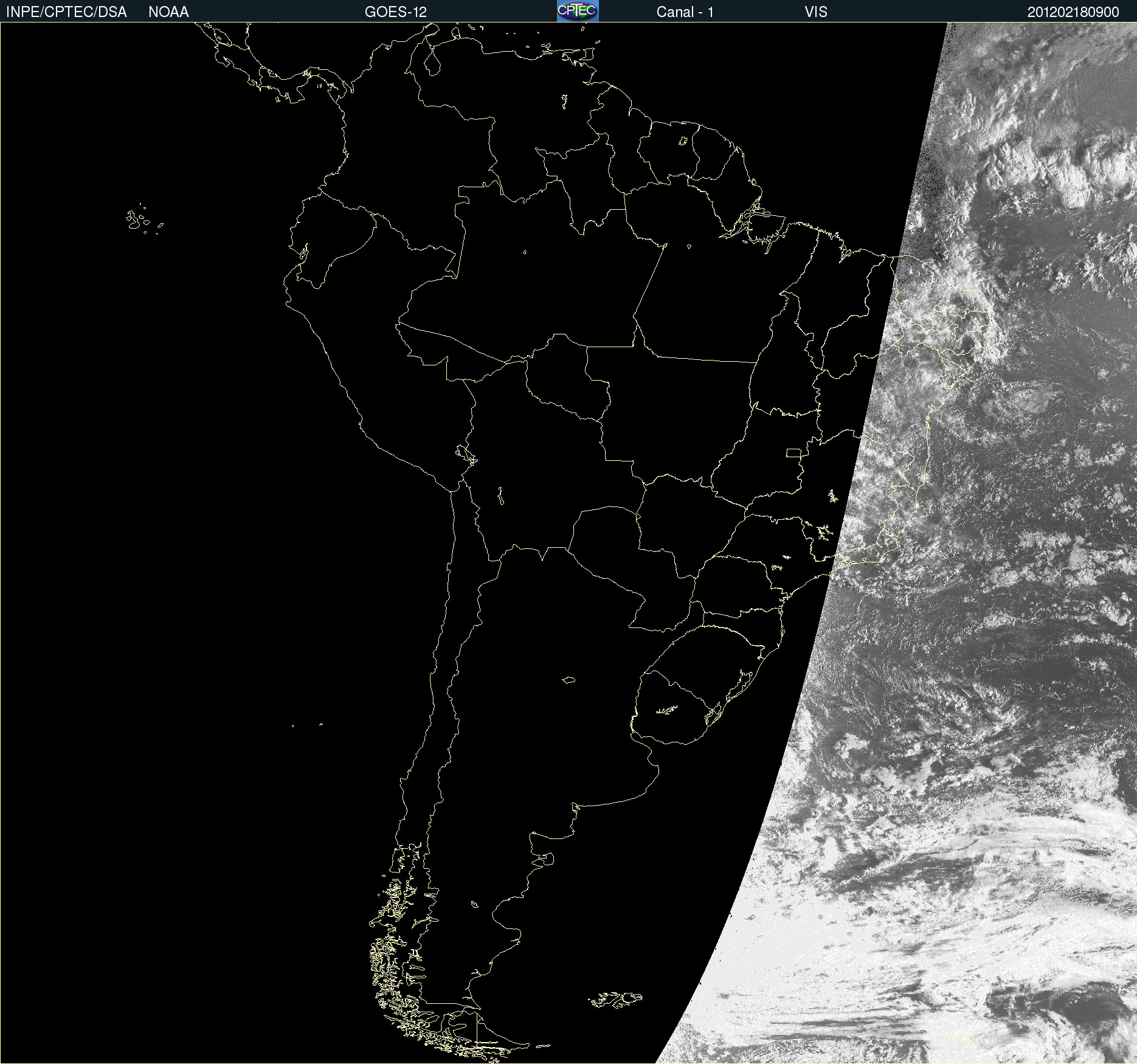This screenshot has height=1064, width=1137.
Task: Click the 201202180900 timestamp
Action: coord(1073,12)
